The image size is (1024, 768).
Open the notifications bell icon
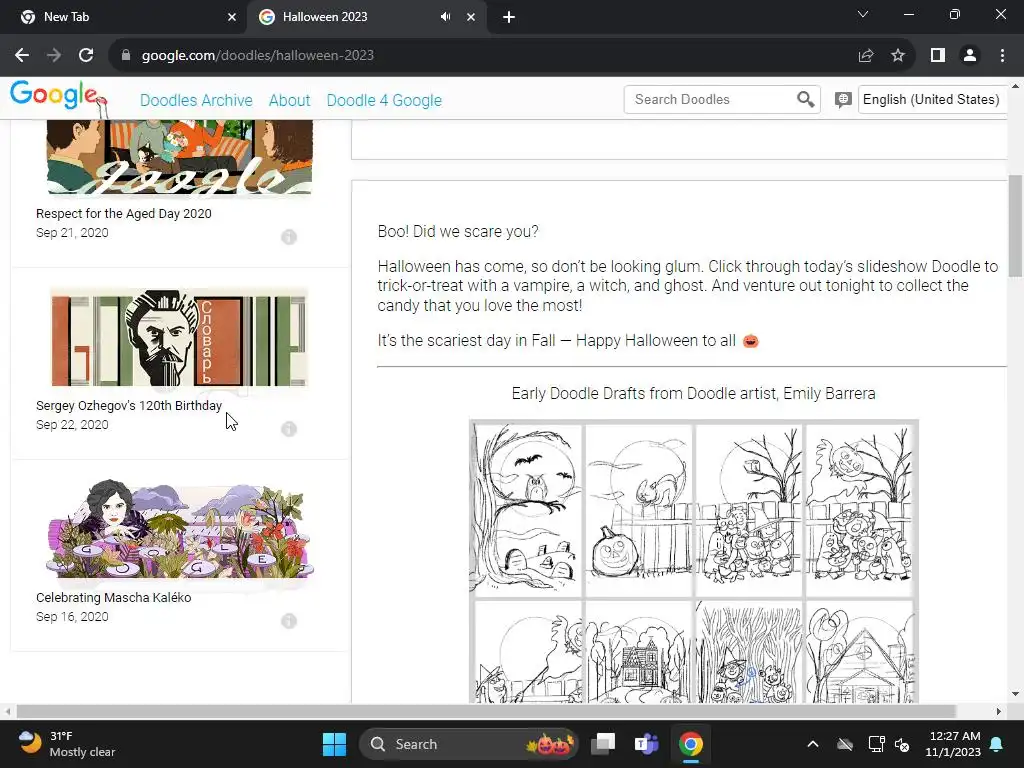(997, 744)
